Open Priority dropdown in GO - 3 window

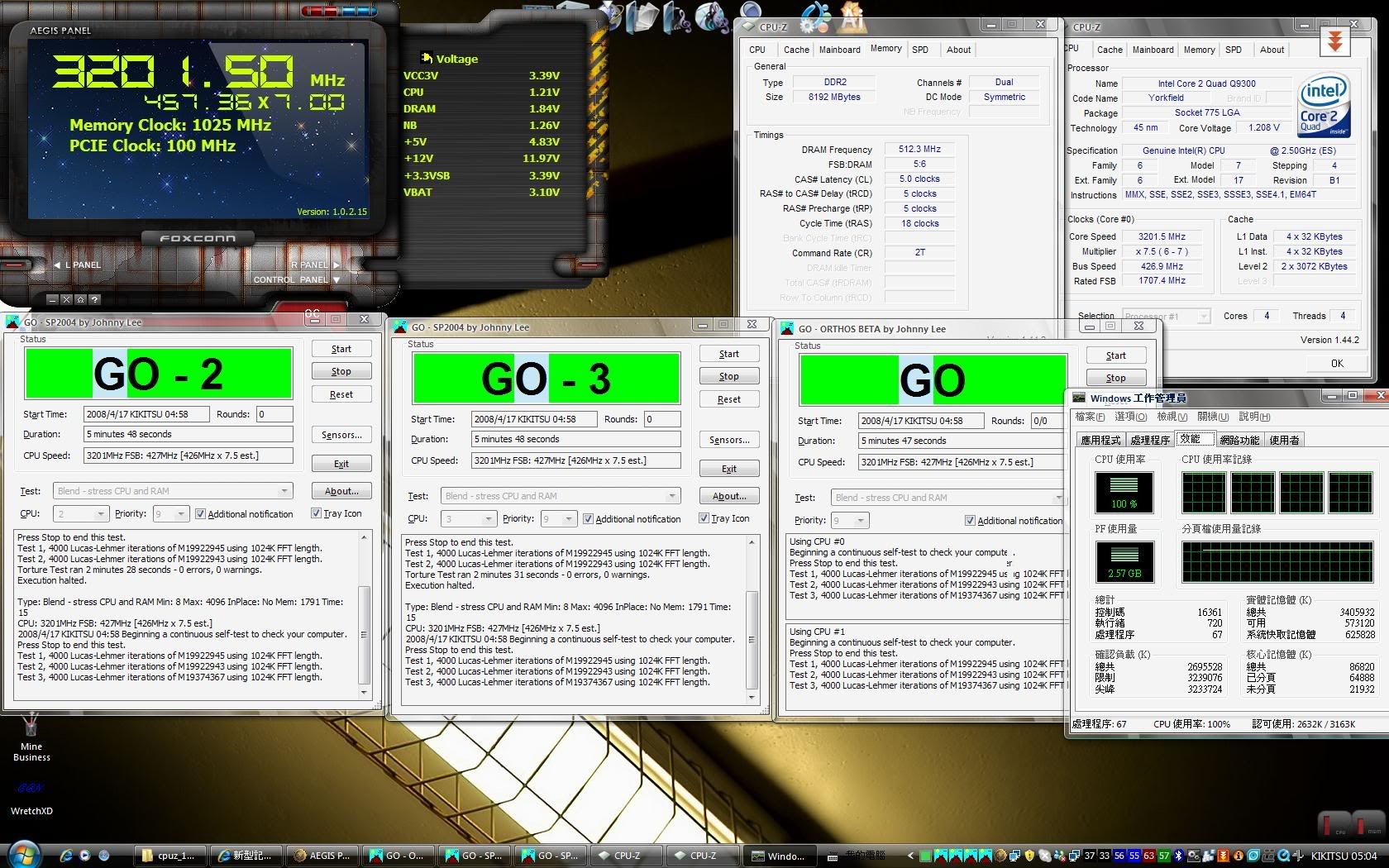pyautogui.click(x=558, y=519)
